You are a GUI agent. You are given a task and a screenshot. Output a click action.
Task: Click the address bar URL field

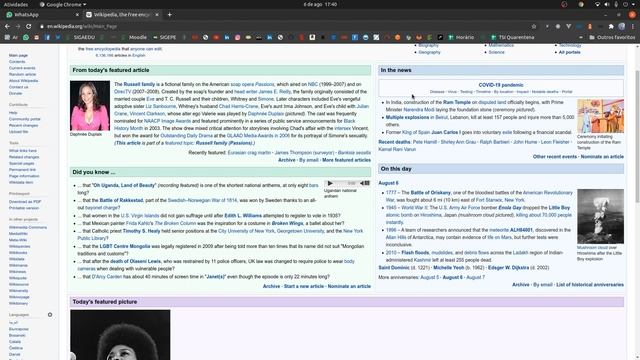(x=282, y=26)
